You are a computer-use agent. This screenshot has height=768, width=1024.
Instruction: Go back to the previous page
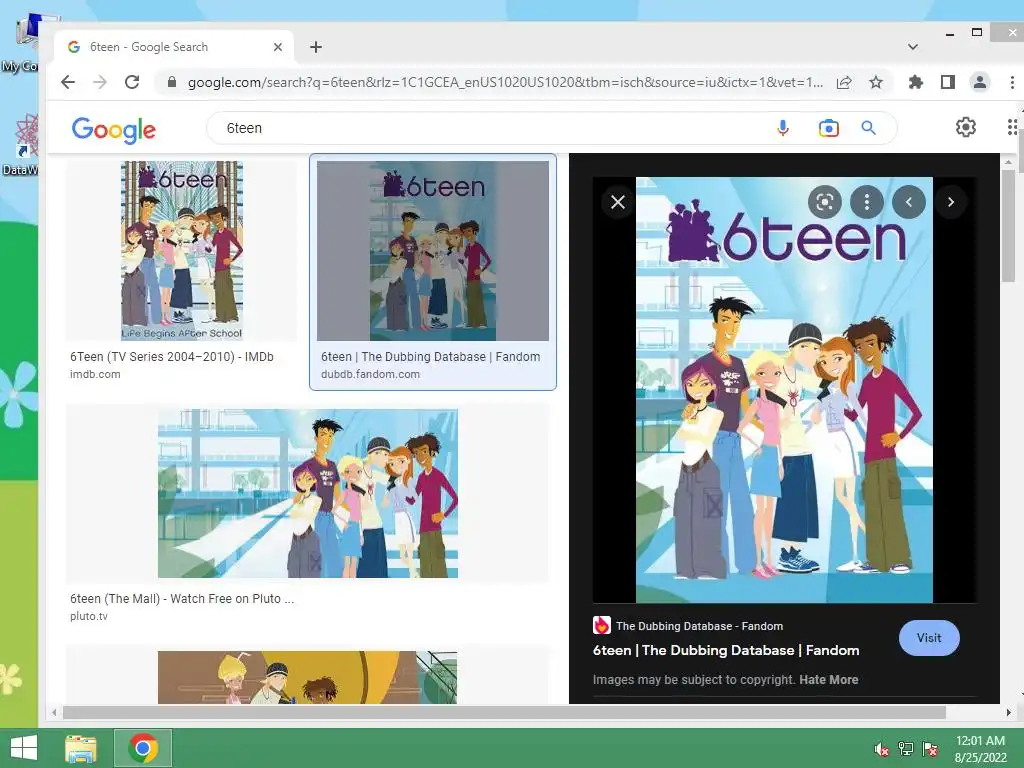click(x=68, y=82)
